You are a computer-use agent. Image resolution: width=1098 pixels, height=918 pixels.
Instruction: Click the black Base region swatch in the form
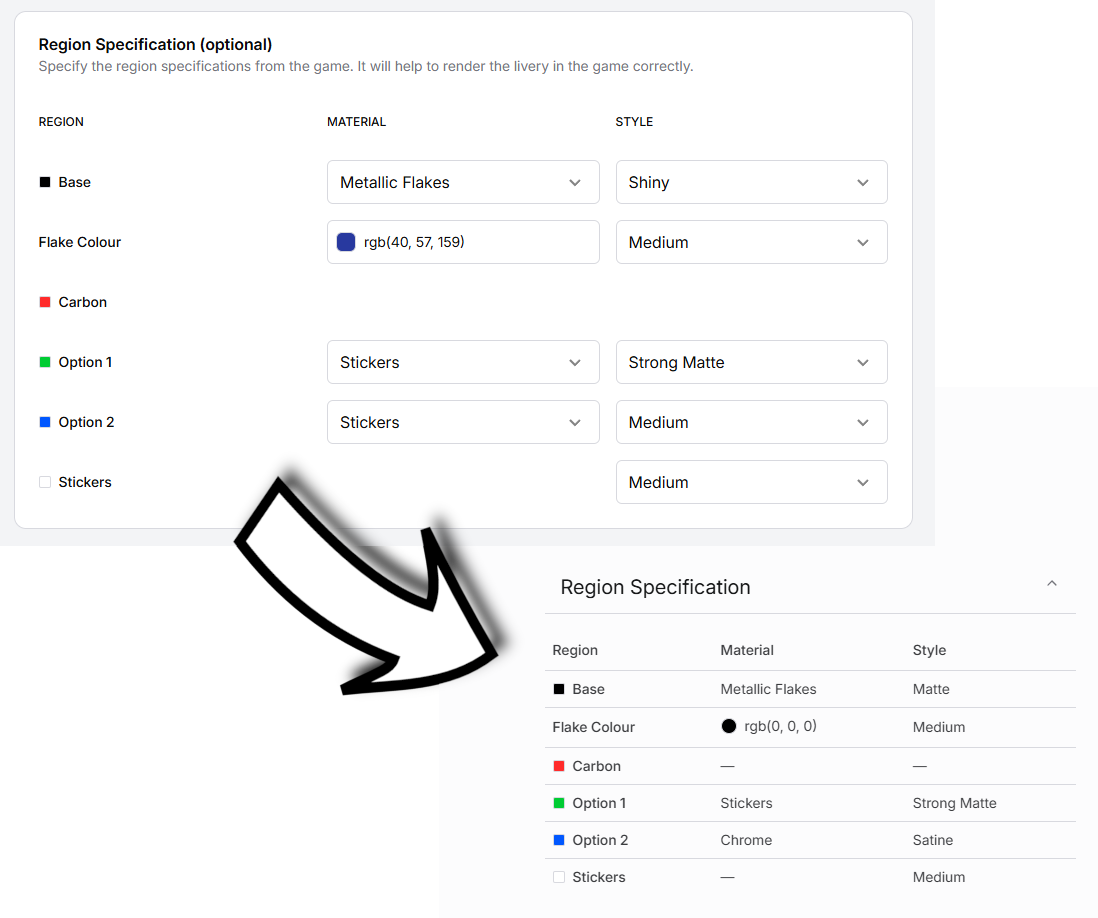pos(45,182)
